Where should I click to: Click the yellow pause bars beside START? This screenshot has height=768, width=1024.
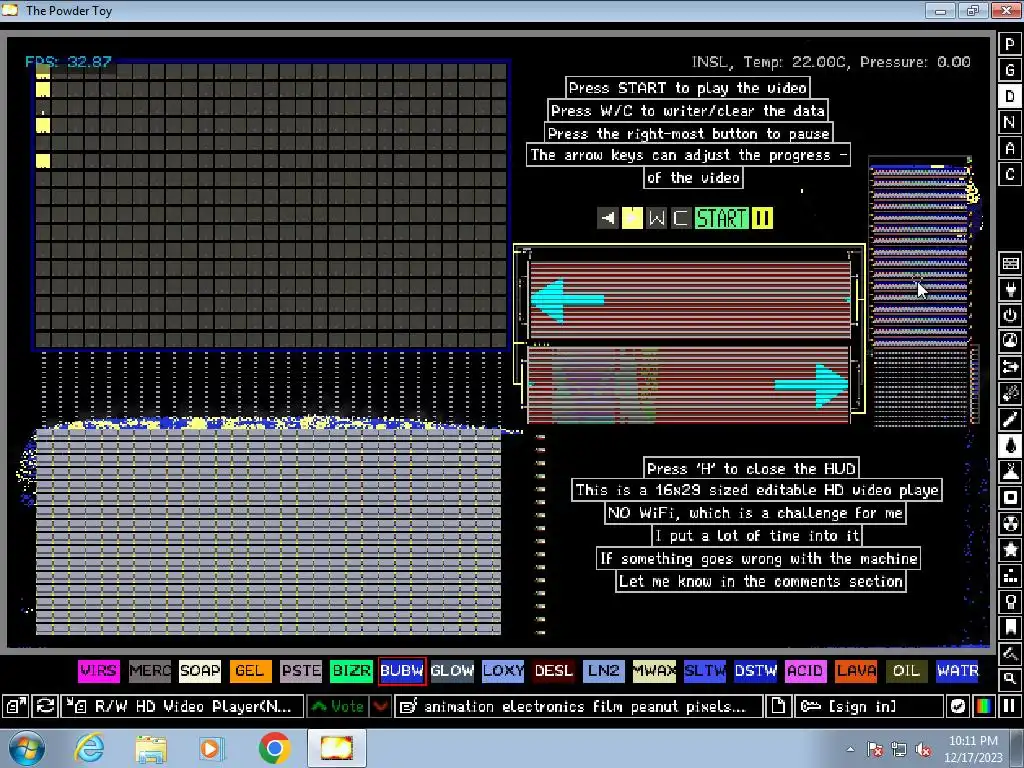click(762, 218)
